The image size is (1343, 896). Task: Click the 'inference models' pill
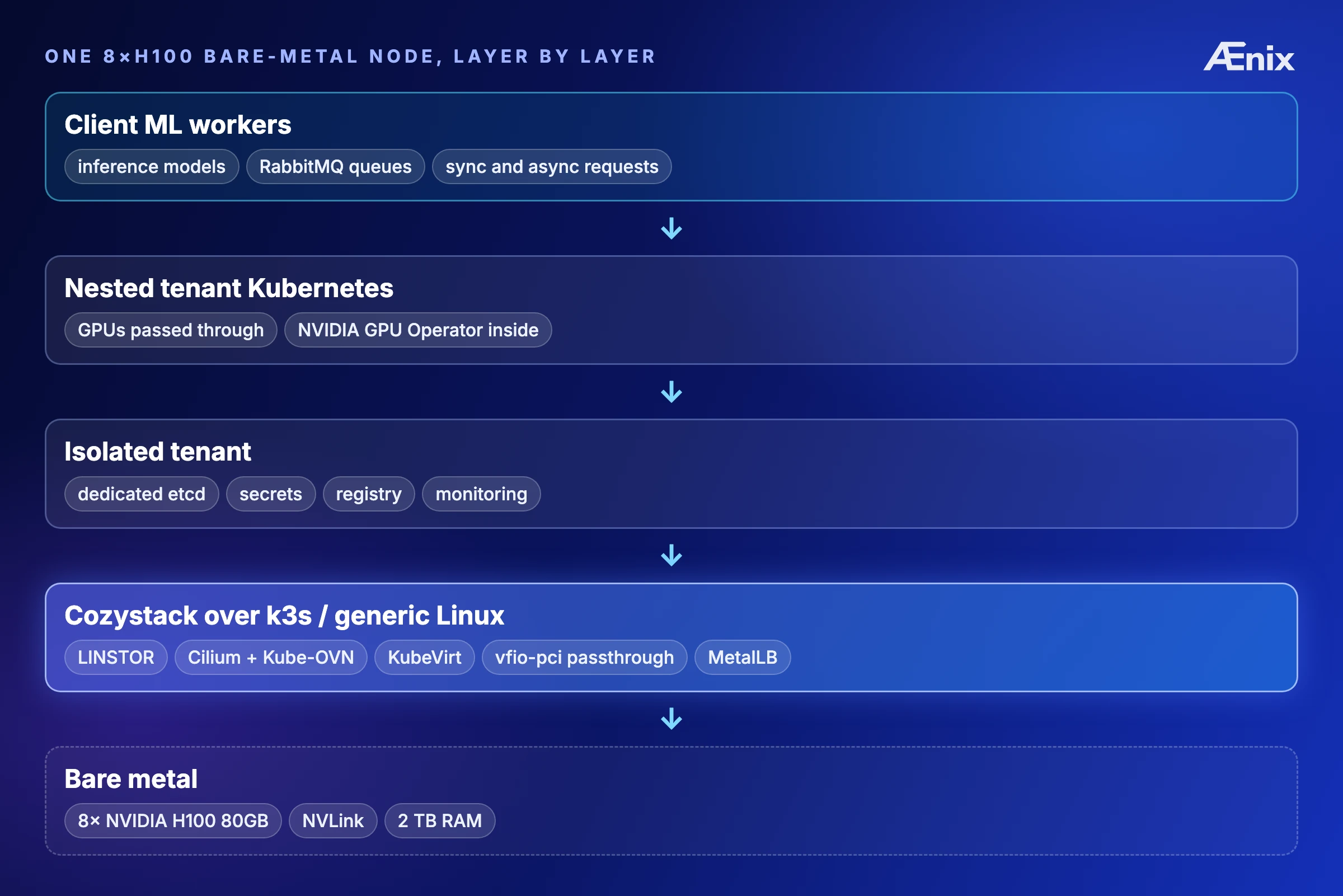pyautogui.click(x=152, y=166)
